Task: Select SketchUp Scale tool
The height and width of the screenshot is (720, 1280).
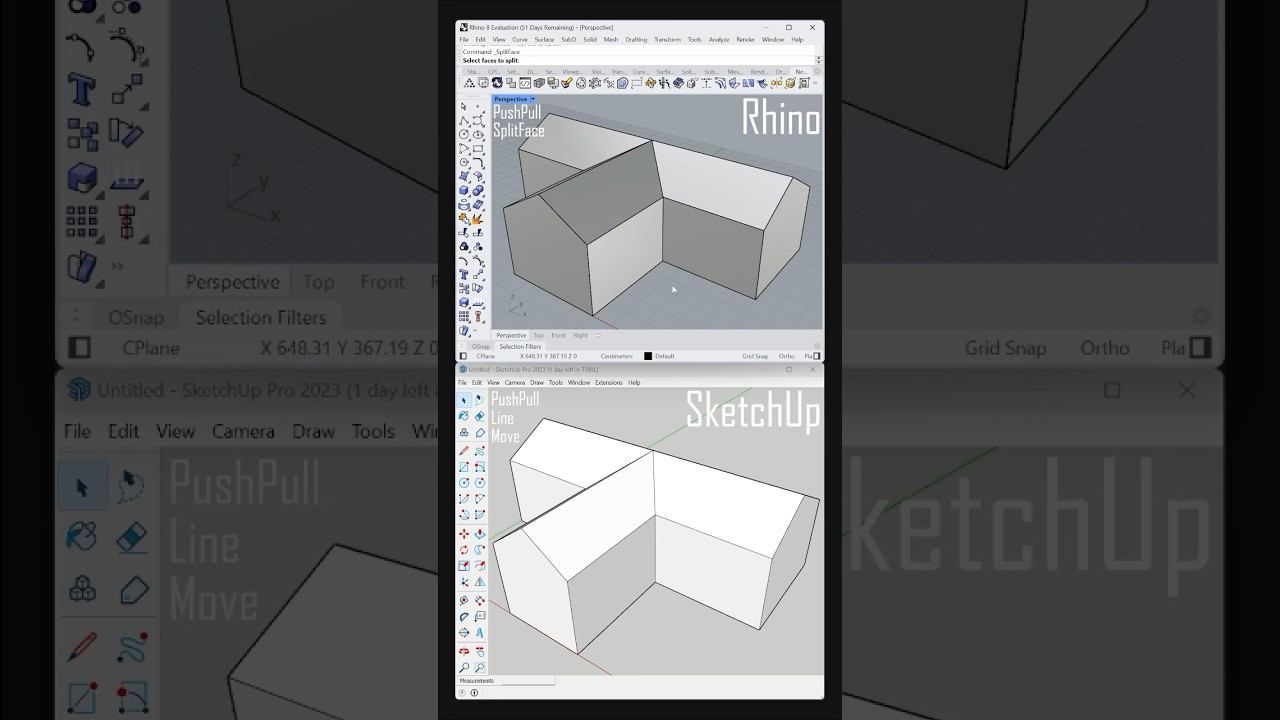Action: (x=464, y=566)
